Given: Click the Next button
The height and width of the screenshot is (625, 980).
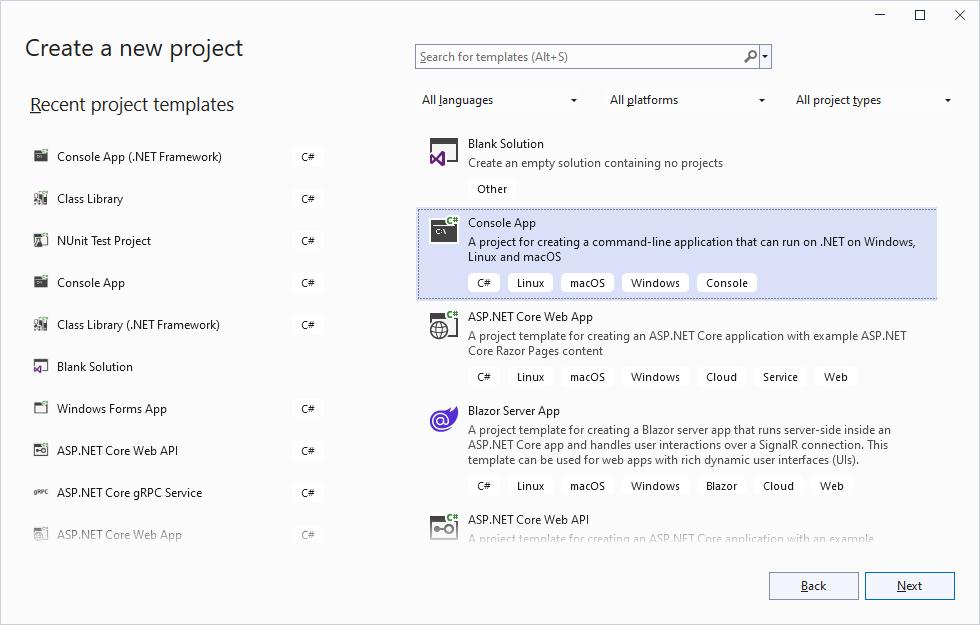Looking at the screenshot, I should tap(909, 586).
